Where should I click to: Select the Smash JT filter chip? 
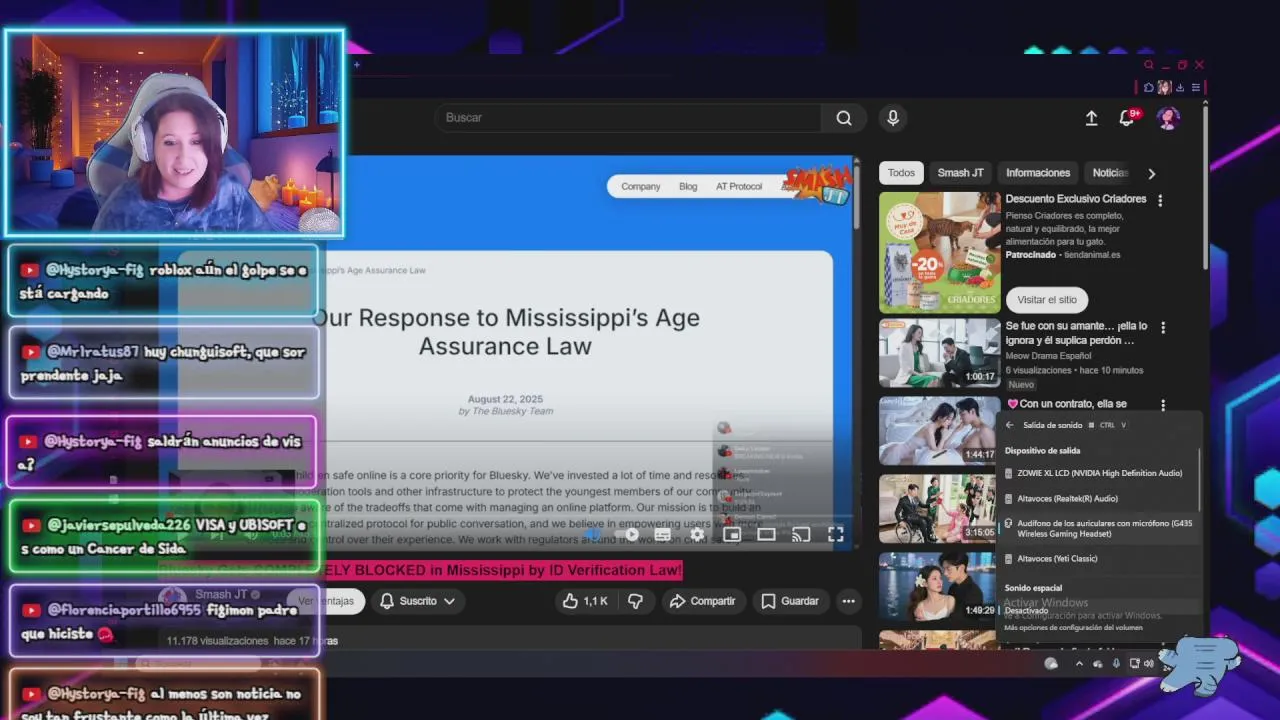[x=960, y=173]
